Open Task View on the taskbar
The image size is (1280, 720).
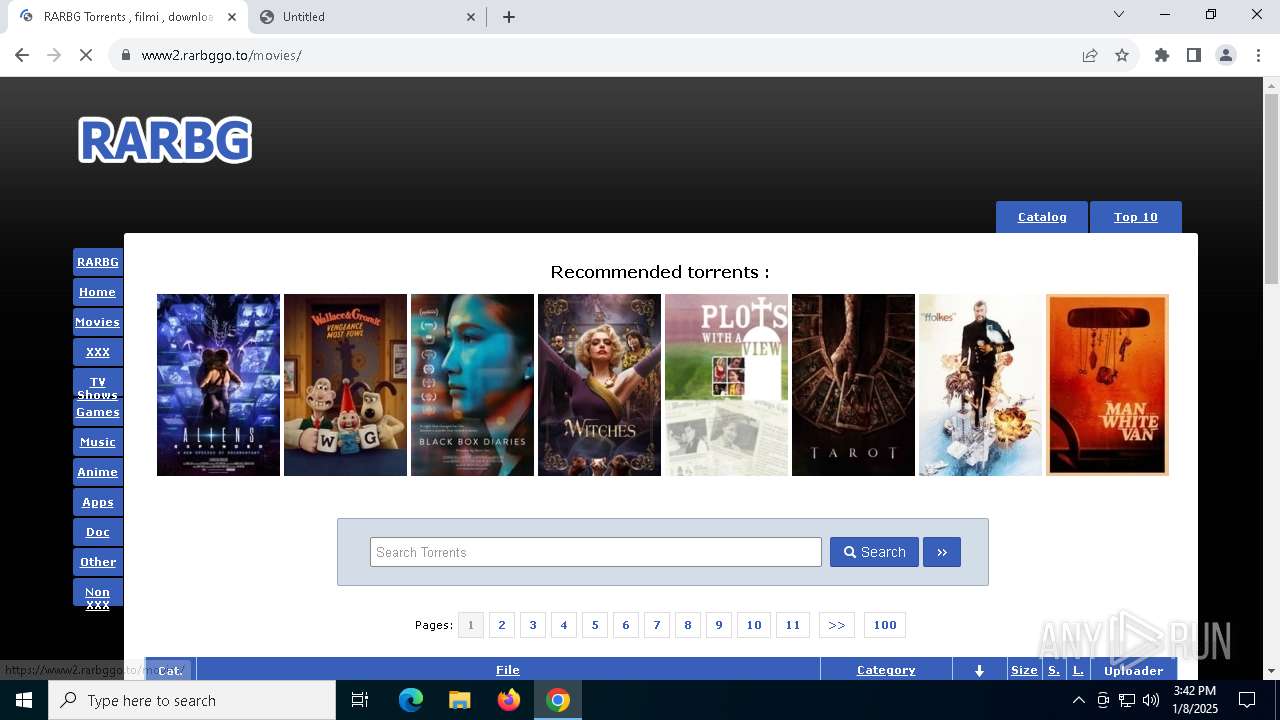coord(360,700)
